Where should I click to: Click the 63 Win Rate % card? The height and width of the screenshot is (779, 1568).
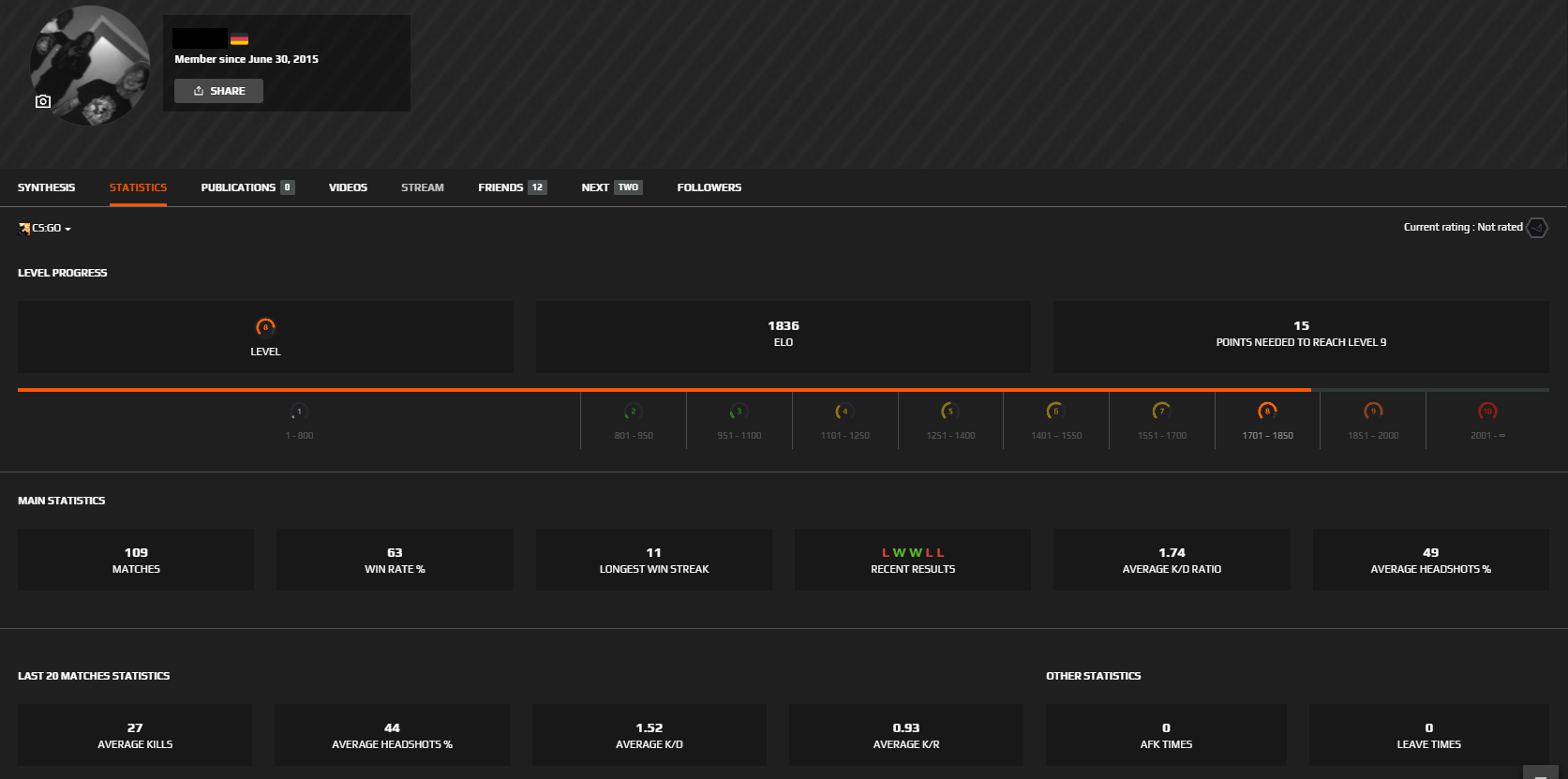click(395, 560)
